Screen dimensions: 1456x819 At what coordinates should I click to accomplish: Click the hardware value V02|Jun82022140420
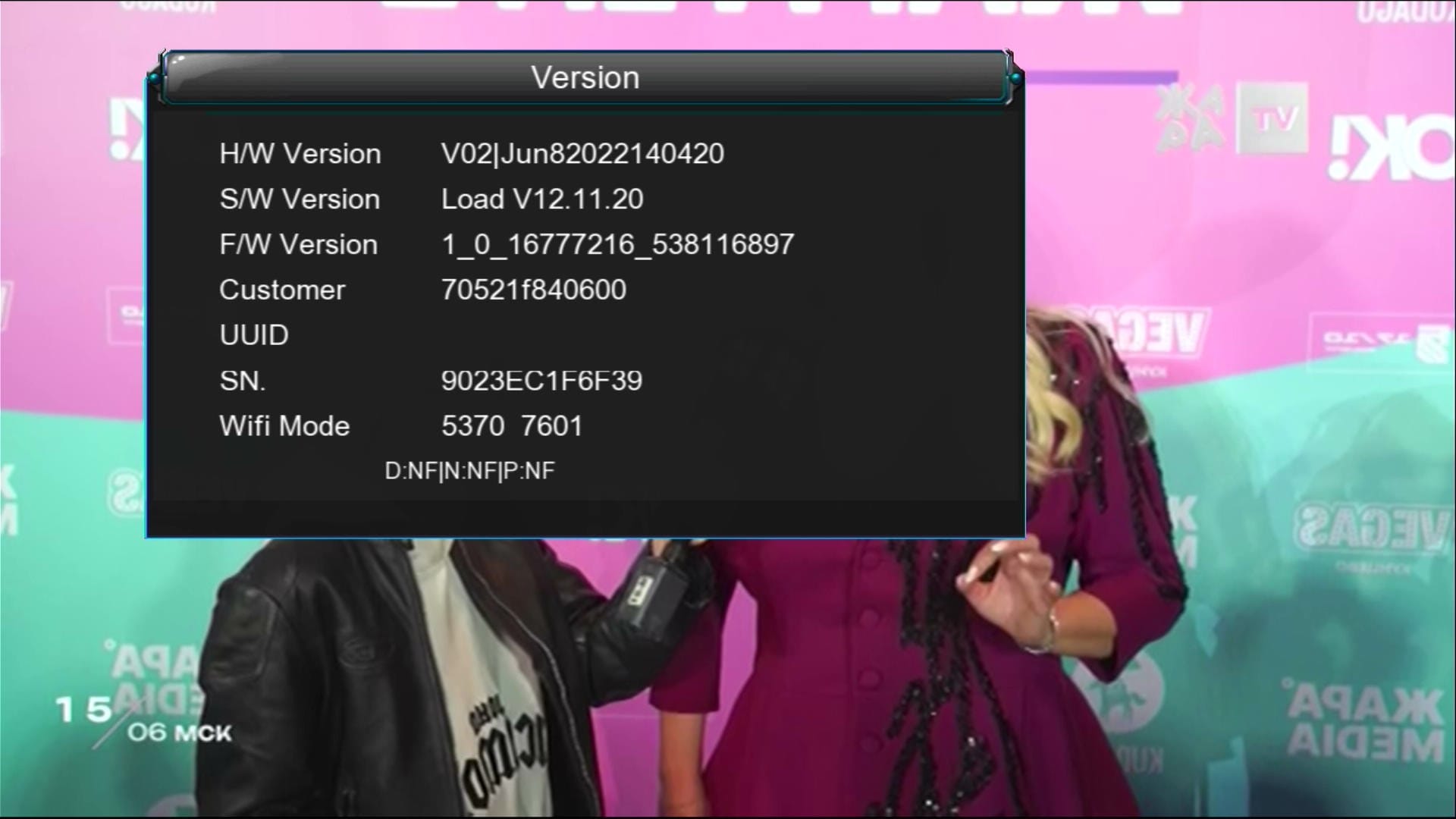click(582, 154)
